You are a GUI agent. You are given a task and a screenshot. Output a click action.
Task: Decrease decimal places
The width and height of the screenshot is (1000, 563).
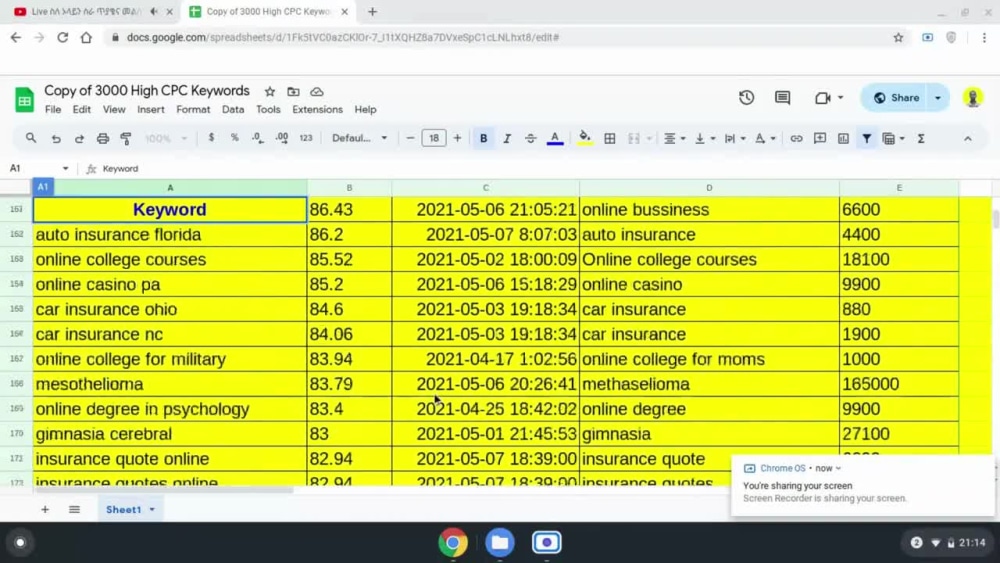point(257,138)
